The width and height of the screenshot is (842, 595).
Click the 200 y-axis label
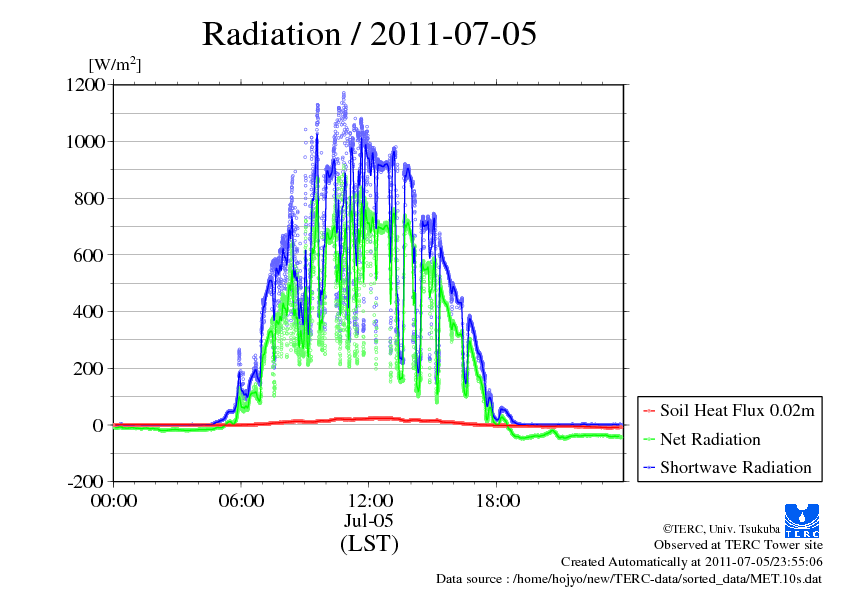89,368
